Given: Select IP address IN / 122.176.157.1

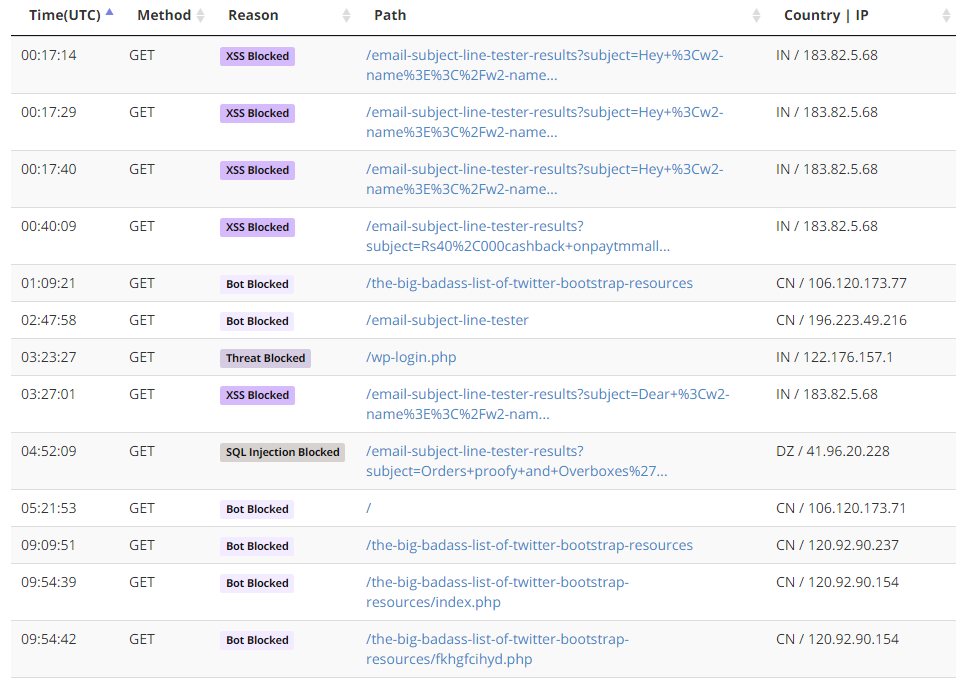Looking at the screenshot, I should coord(834,357).
